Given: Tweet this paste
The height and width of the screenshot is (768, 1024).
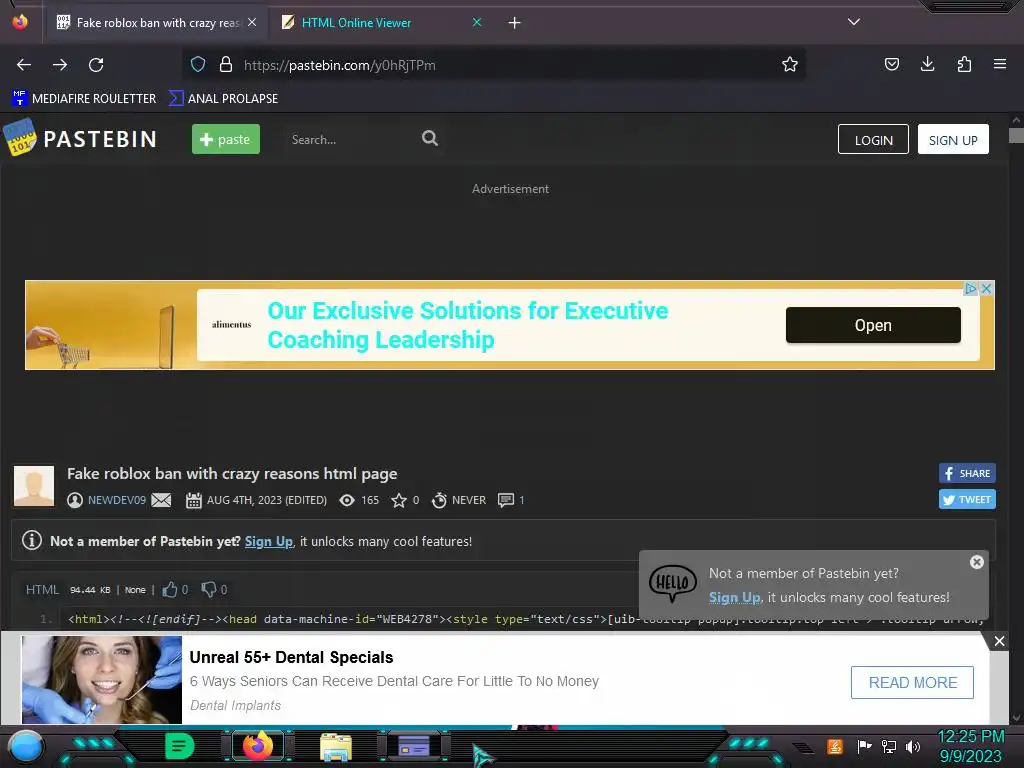Looking at the screenshot, I should coord(967,500).
